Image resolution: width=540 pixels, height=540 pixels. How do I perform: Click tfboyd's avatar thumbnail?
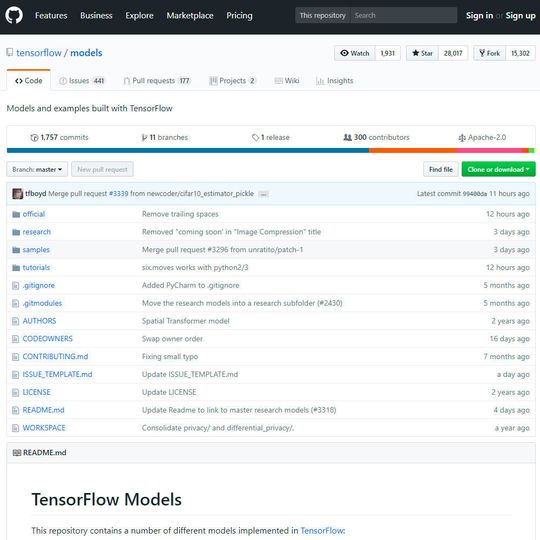18,194
